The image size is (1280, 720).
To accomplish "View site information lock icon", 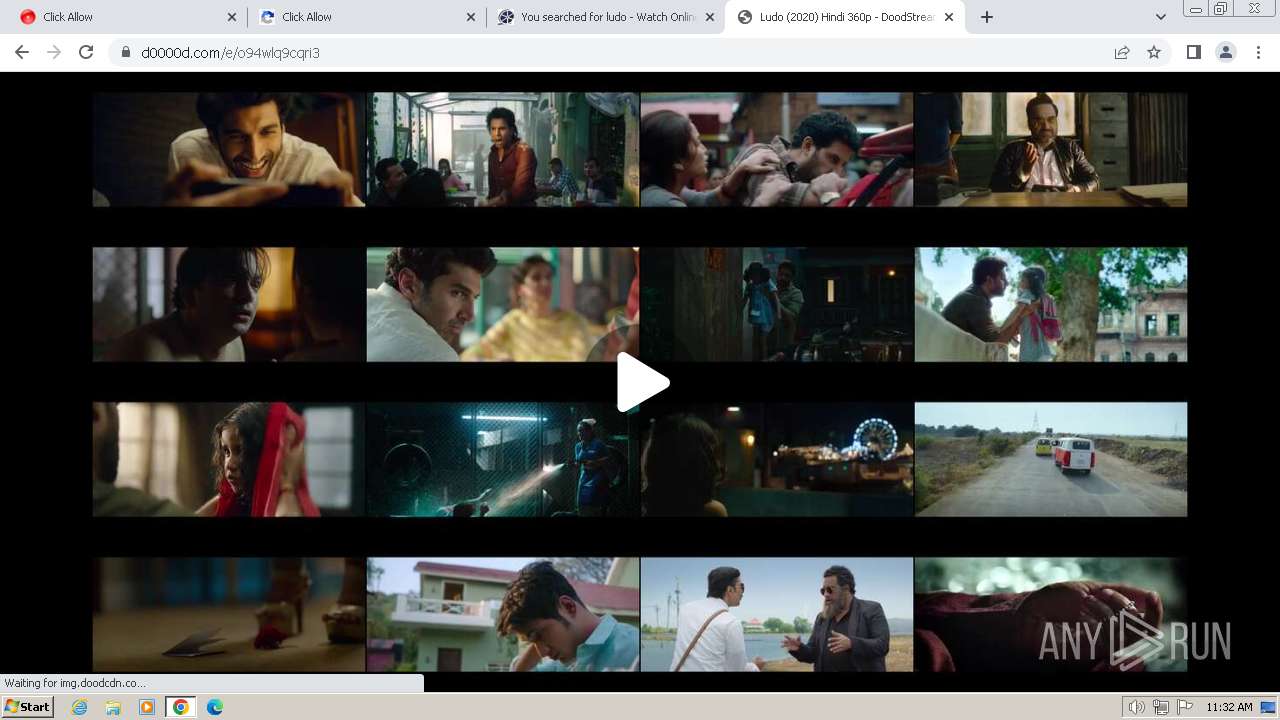I will (x=126, y=53).
